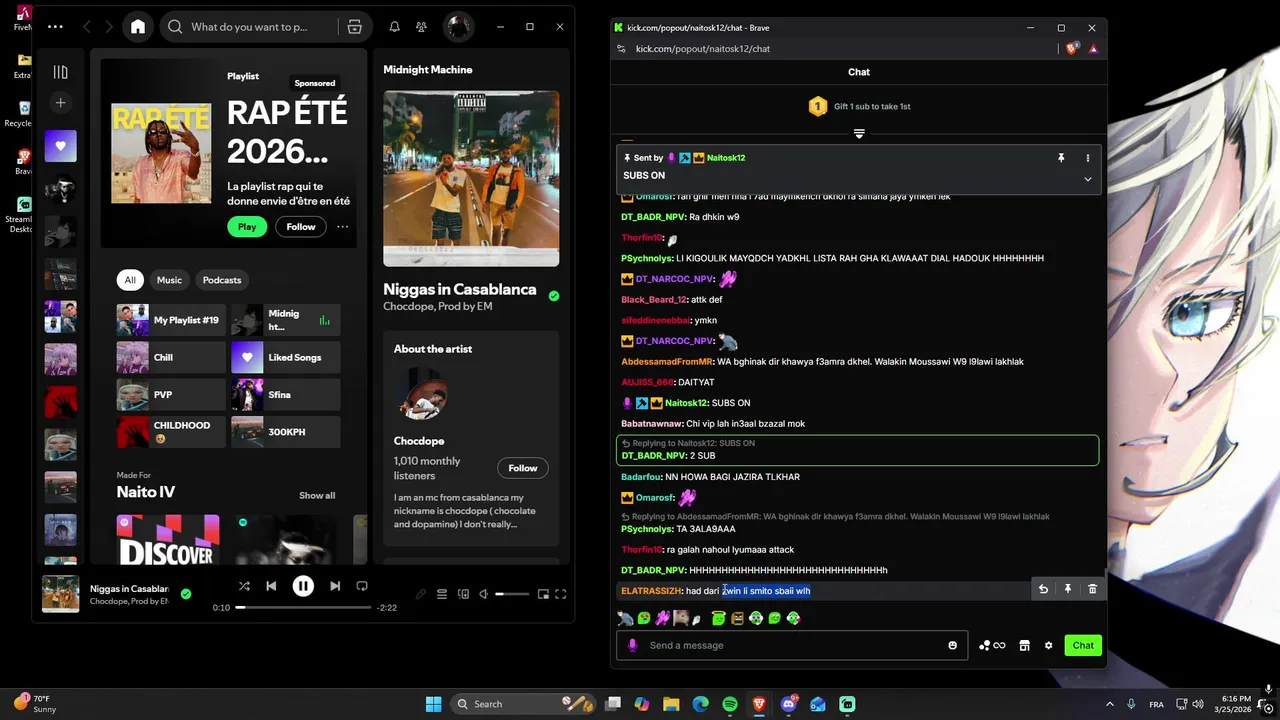Viewport: 1280px width, 720px height.
Task: Open Spotify Browse icon in search bar
Action: pos(354,27)
